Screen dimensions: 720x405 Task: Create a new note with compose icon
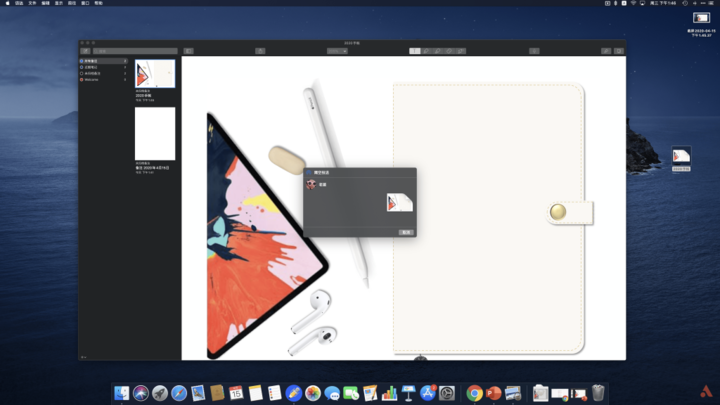tap(85, 51)
